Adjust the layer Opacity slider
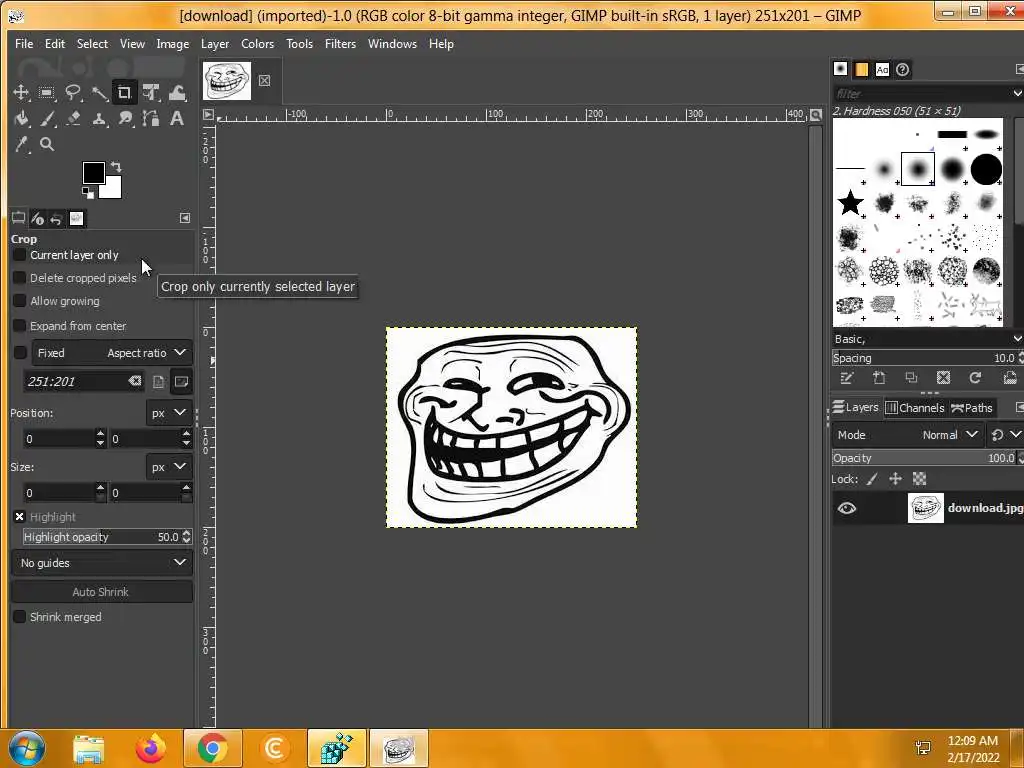This screenshot has height=768, width=1024. click(x=925, y=458)
